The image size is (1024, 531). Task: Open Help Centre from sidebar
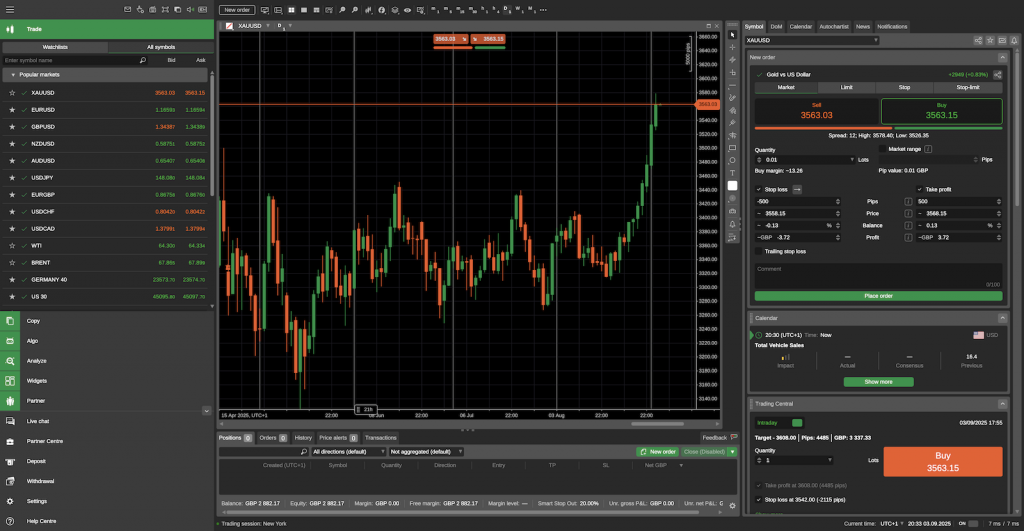point(107,521)
